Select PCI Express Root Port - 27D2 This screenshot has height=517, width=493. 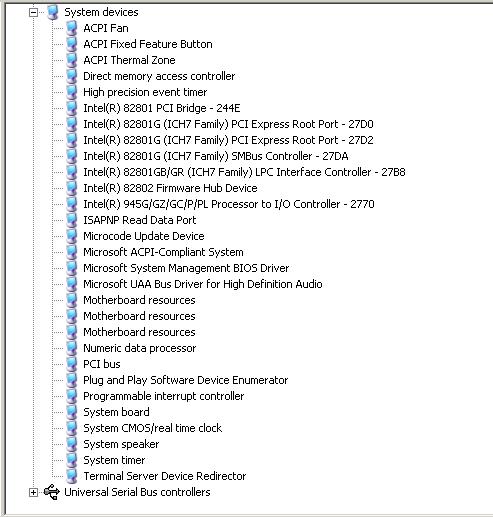228,140
